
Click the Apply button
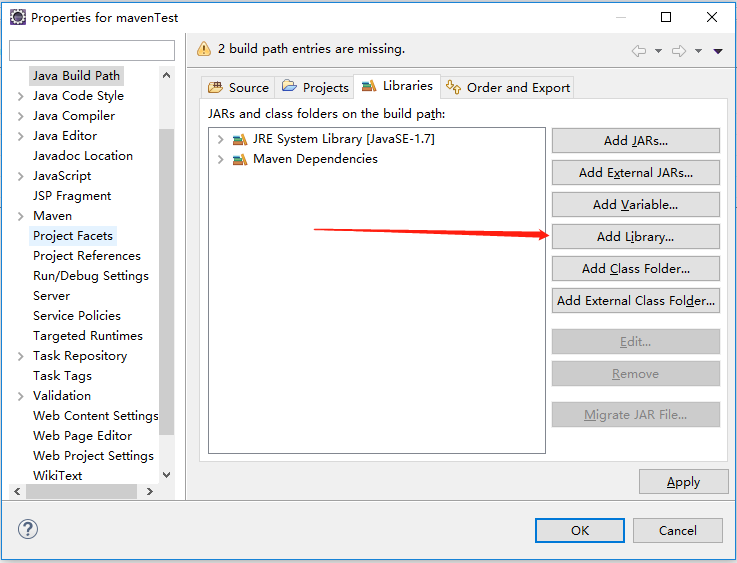pos(683,482)
